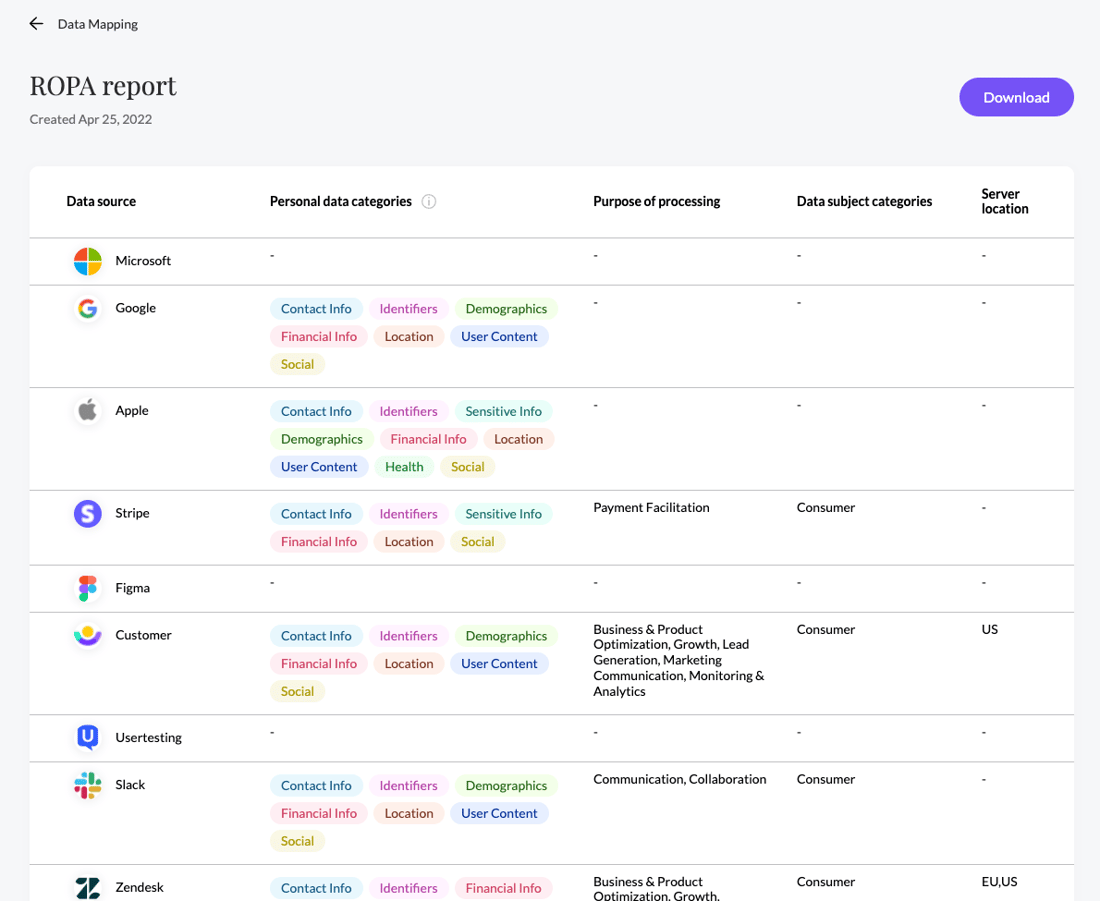Click the Customer data source icon
The image size is (1100, 901).
(87, 635)
